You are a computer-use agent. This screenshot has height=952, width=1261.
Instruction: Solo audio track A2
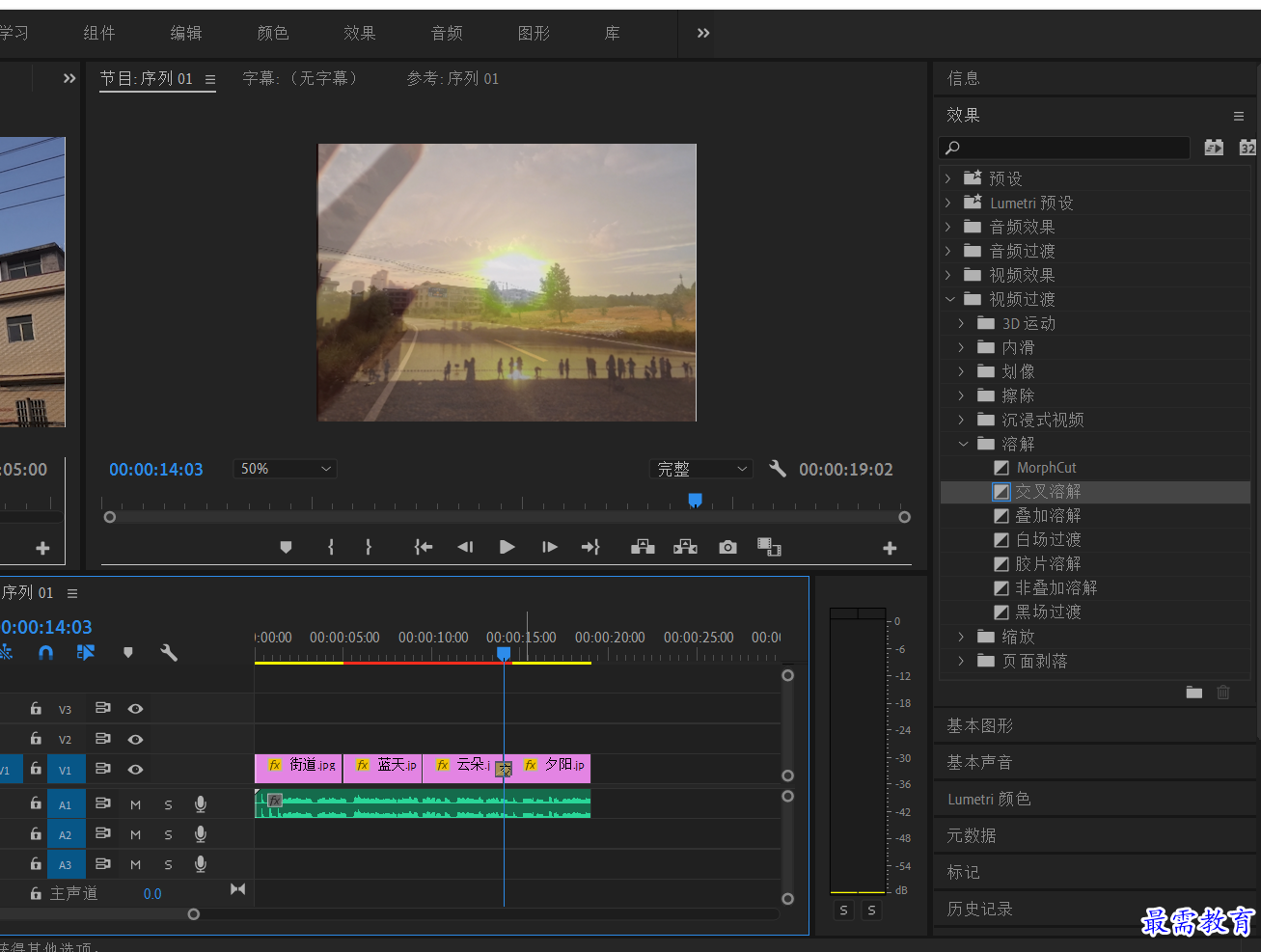tap(168, 834)
